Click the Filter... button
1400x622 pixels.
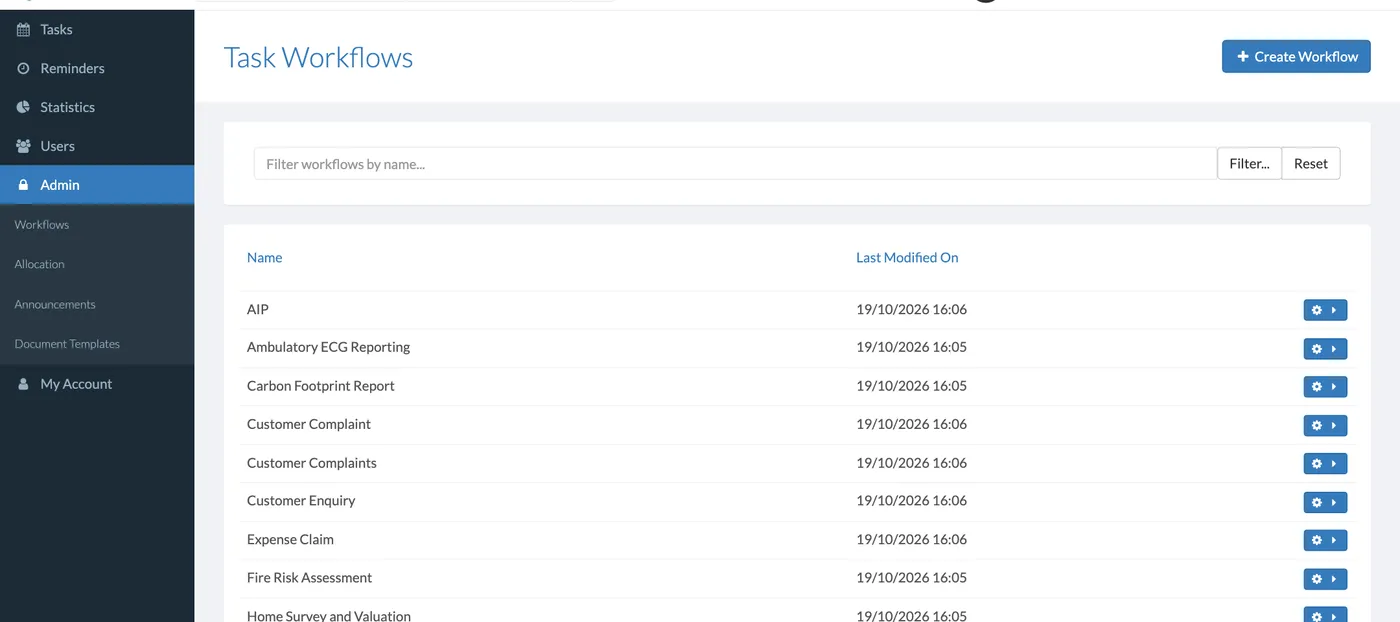(1249, 164)
